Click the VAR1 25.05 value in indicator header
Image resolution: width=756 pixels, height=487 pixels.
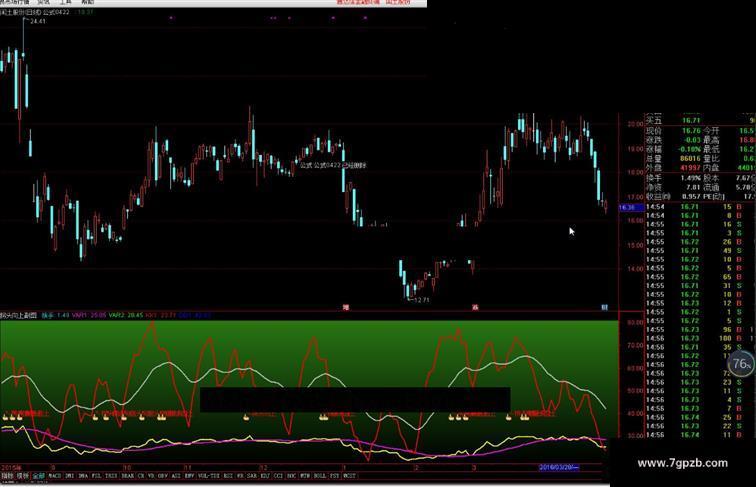coord(89,315)
